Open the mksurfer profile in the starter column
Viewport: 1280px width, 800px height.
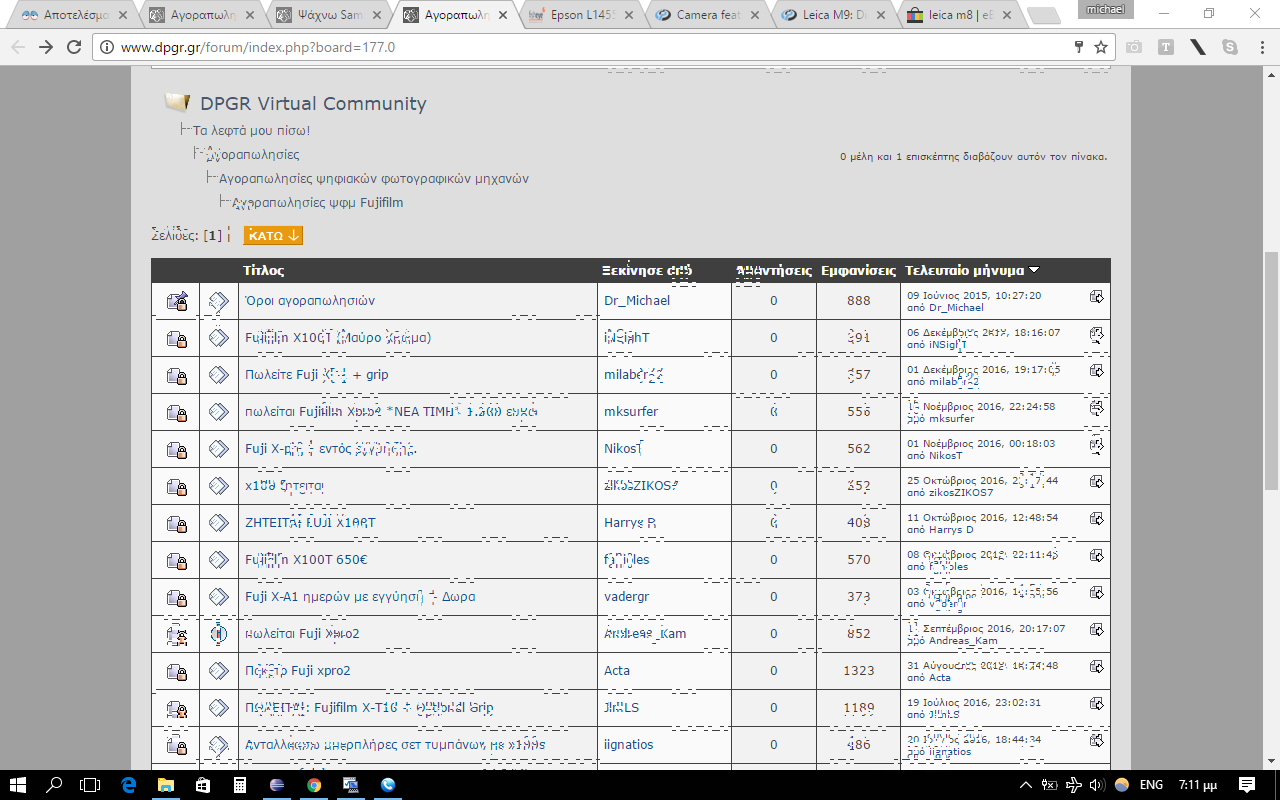pyautogui.click(x=631, y=412)
